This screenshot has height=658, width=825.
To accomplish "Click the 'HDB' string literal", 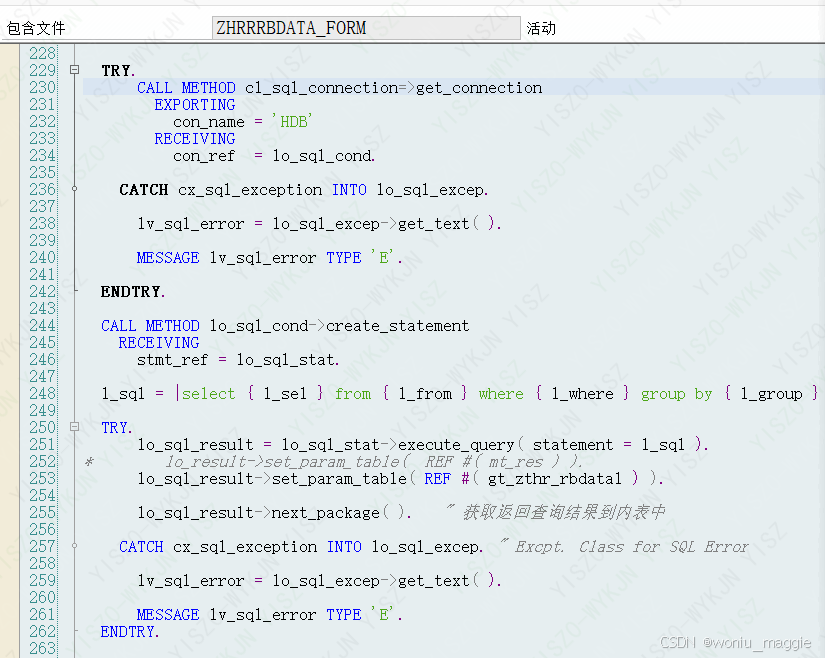I will [292, 122].
